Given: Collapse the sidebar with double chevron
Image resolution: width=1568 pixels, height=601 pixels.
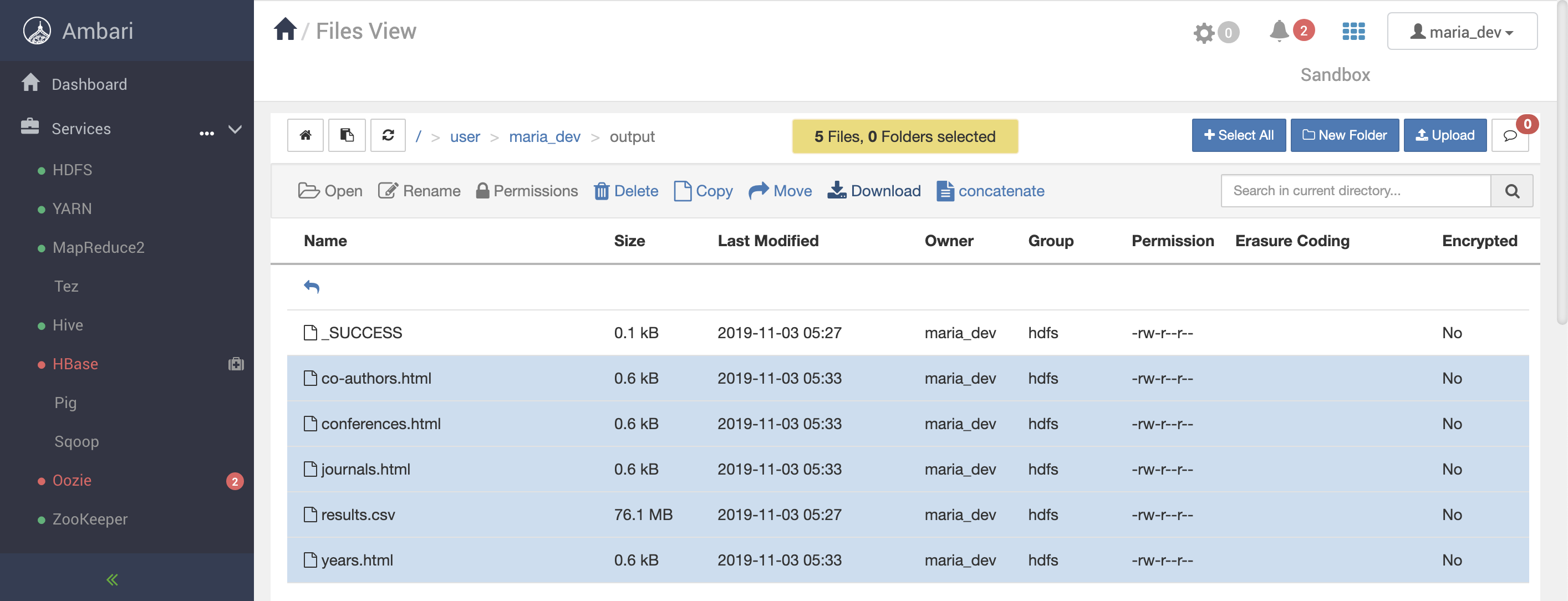Looking at the screenshot, I should coord(112,579).
